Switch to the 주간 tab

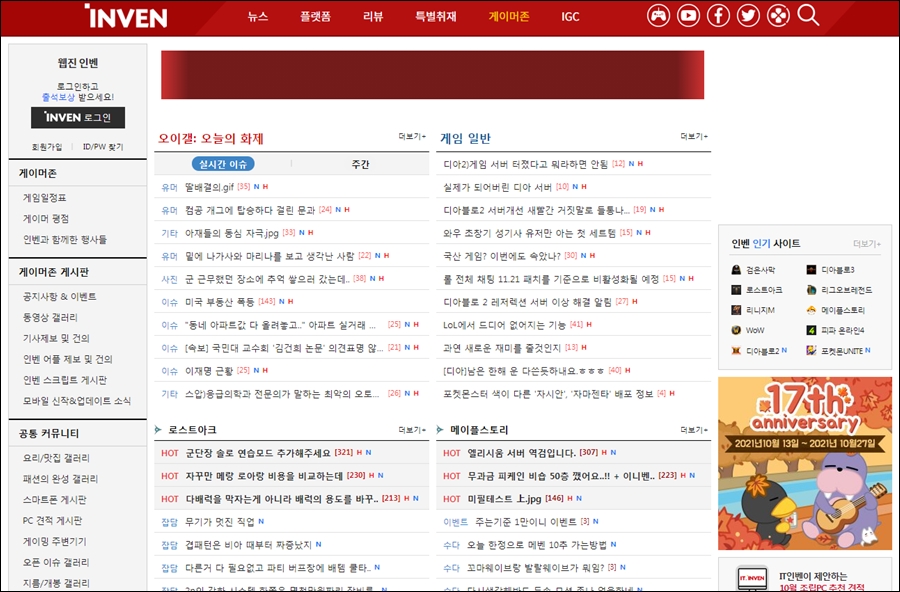coord(360,164)
